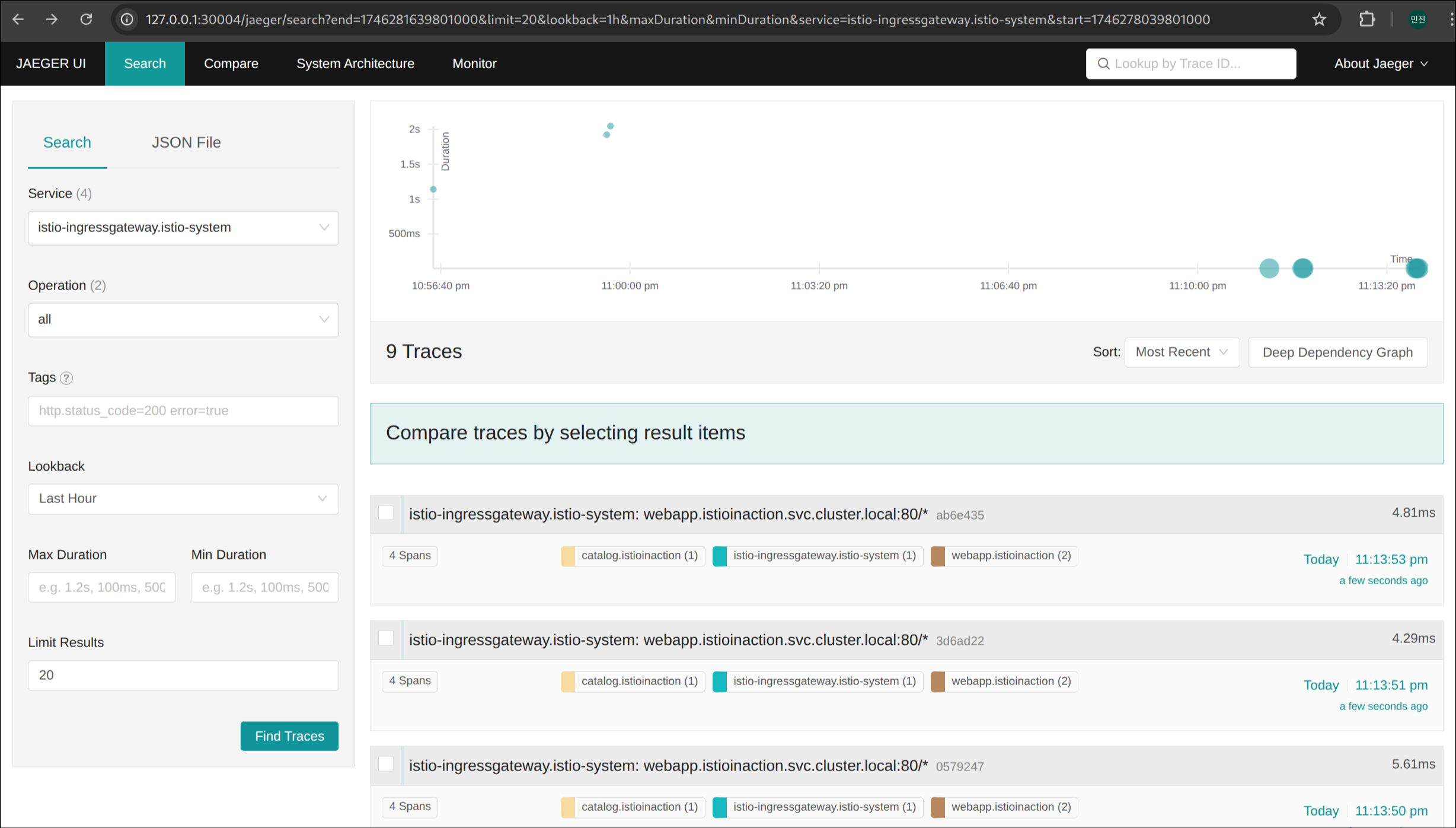Click webapp.istioinaction (2) tag in trace ab6e435

[1004, 556]
